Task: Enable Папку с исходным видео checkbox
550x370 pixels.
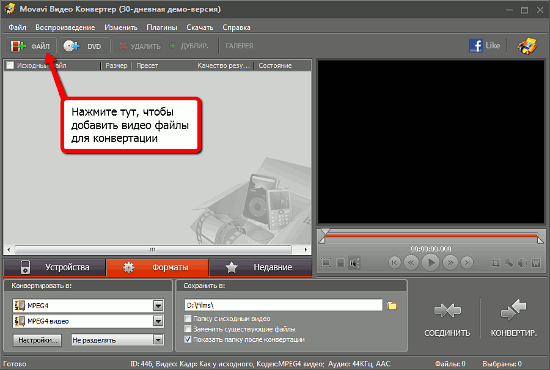Action: click(x=188, y=318)
